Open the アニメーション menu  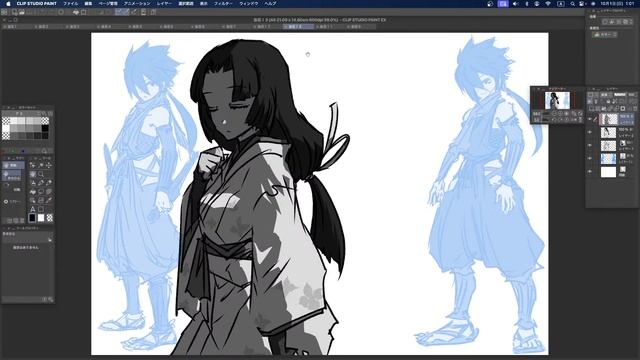[137, 3]
